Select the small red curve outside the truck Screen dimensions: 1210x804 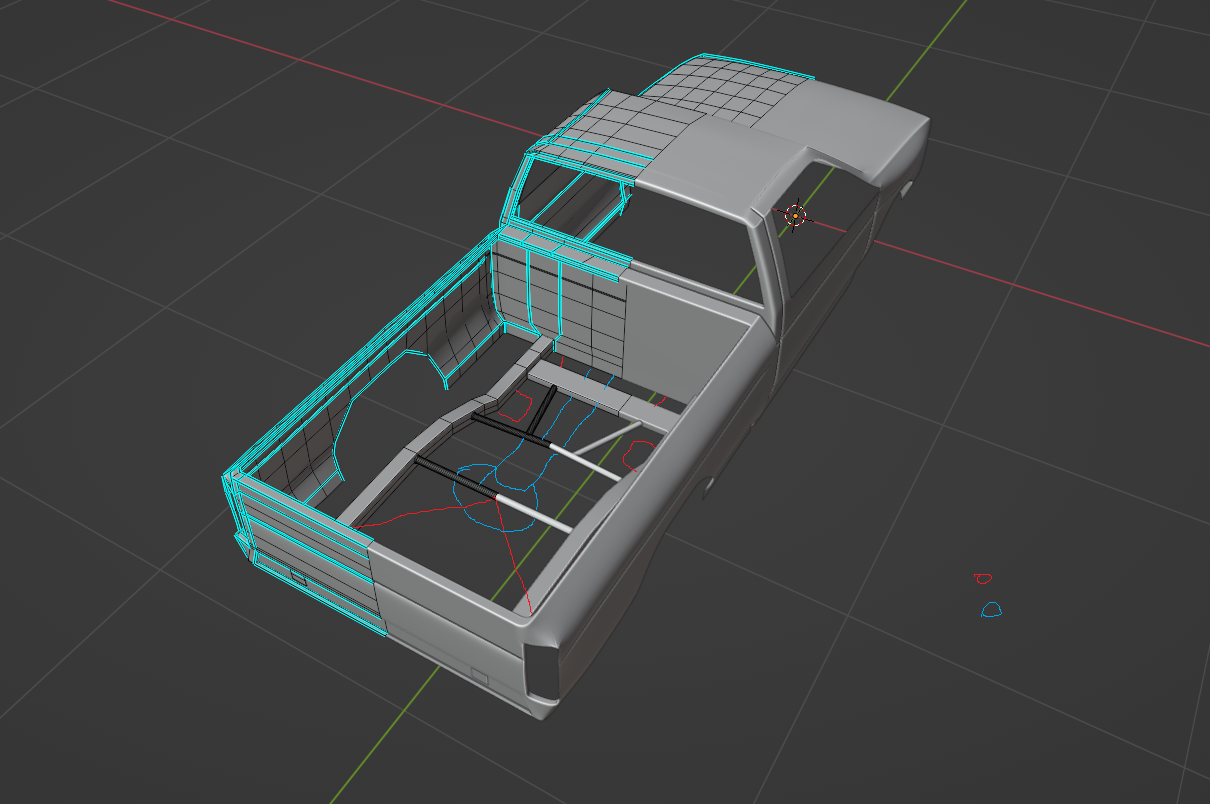[x=983, y=577]
